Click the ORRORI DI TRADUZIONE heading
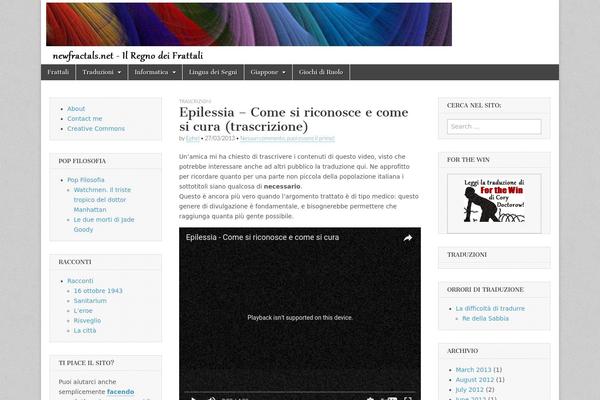Image resolution: width=600 pixels, height=400 pixels. coord(485,290)
